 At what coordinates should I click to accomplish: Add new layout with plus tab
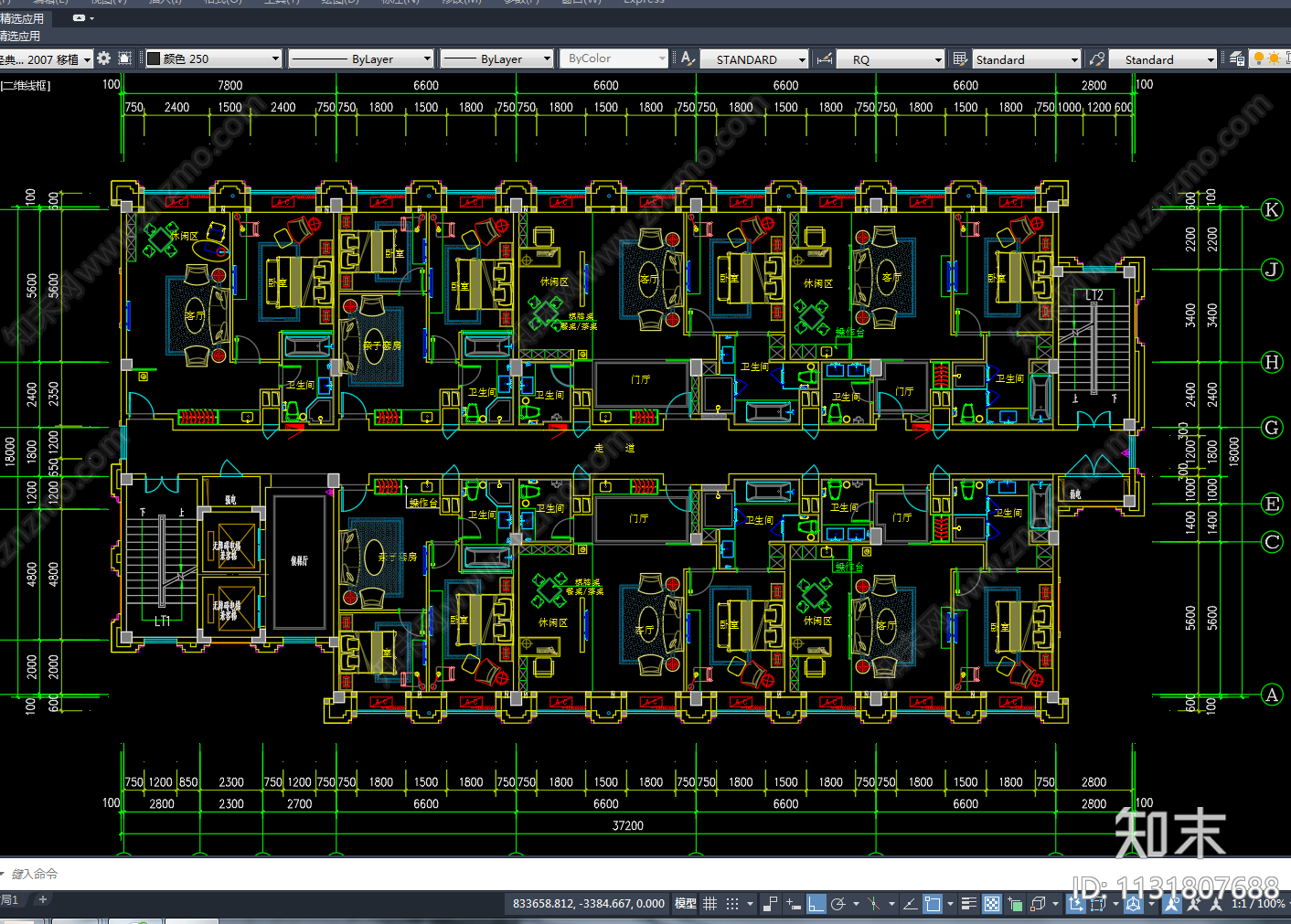pyautogui.click(x=42, y=900)
